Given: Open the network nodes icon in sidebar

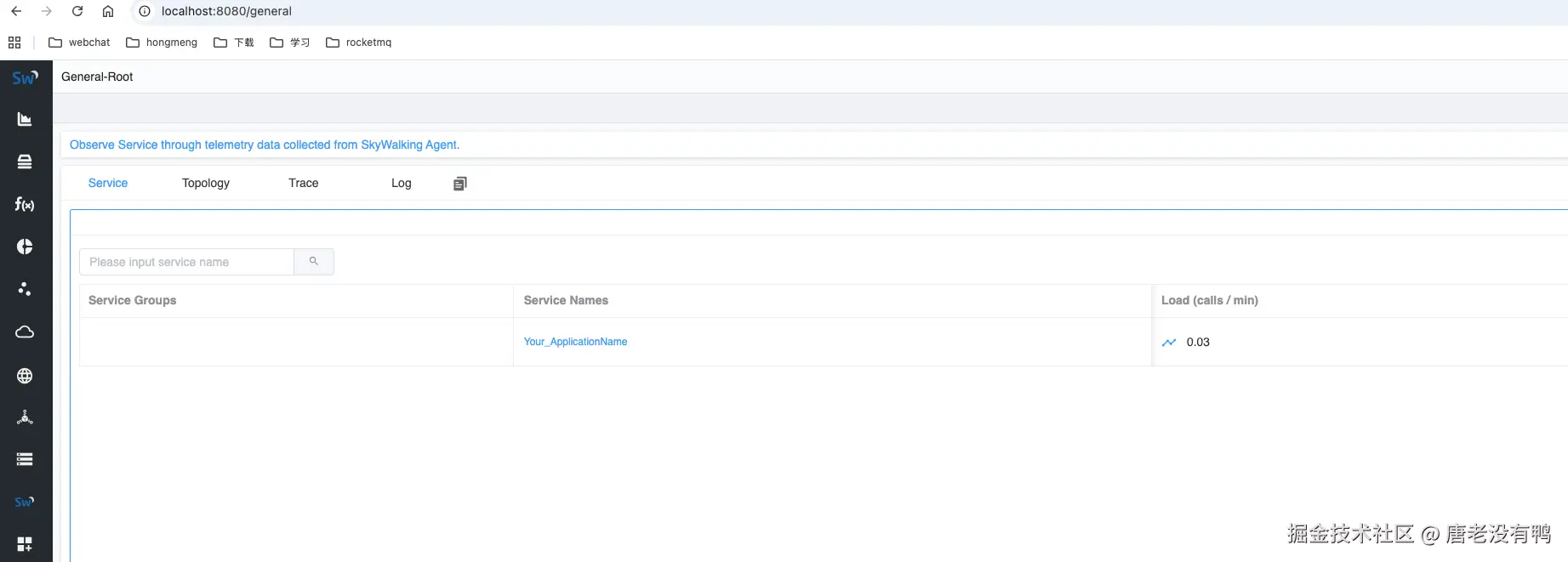Looking at the screenshot, I should pos(25,417).
